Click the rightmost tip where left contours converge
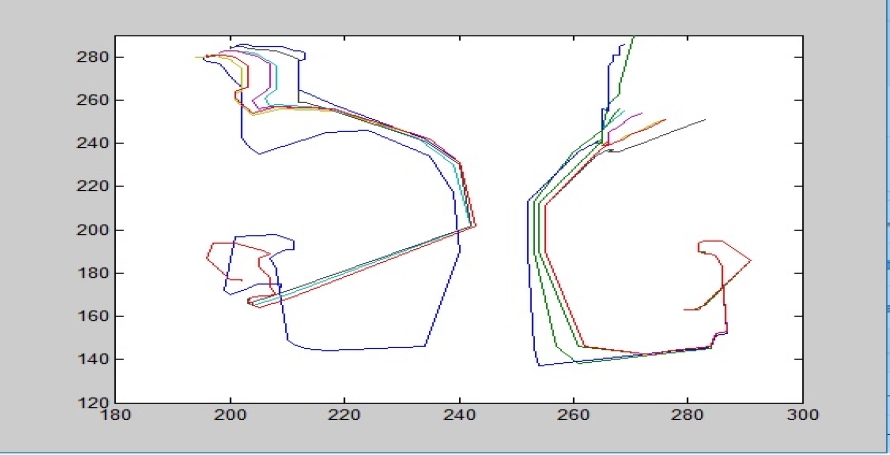Image resolution: width=890 pixels, height=455 pixels. coord(475,225)
